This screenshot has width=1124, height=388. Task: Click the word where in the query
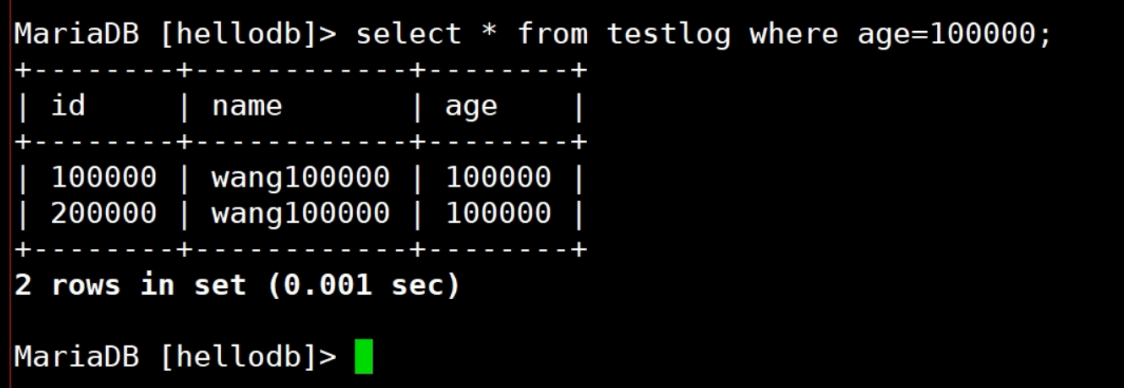pos(794,34)
